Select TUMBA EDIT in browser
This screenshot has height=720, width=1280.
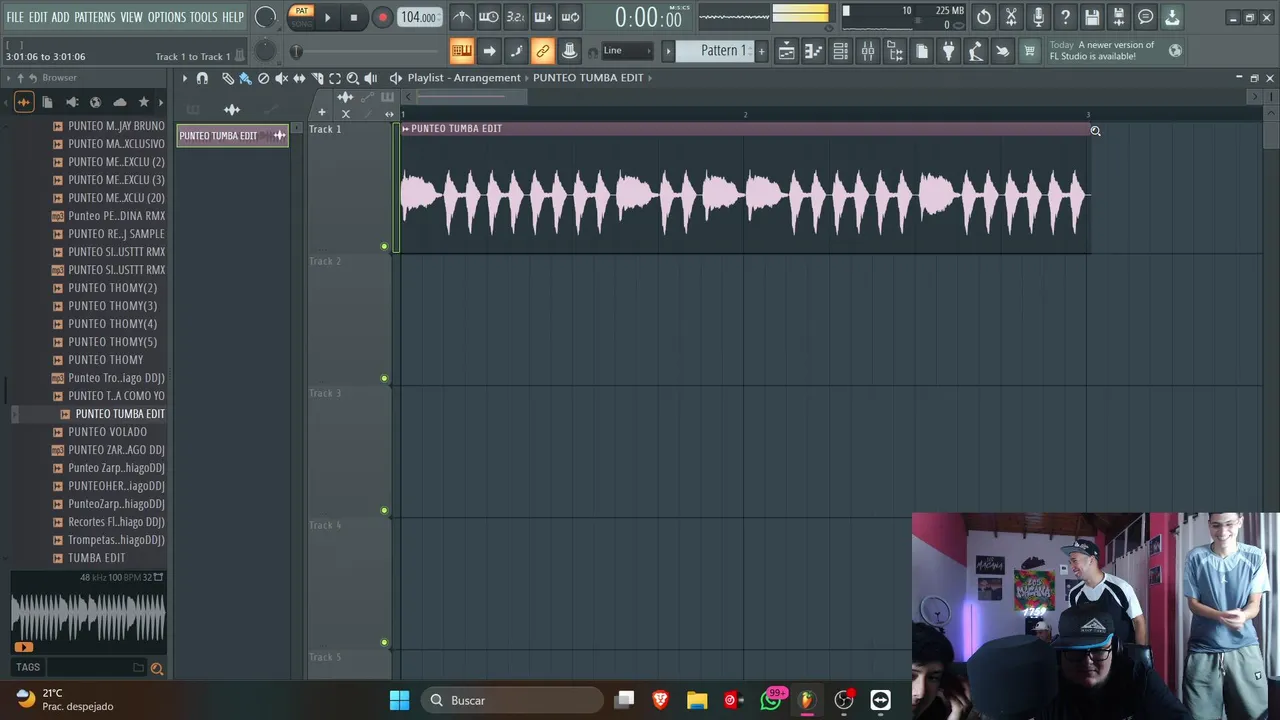click(96, 558)
